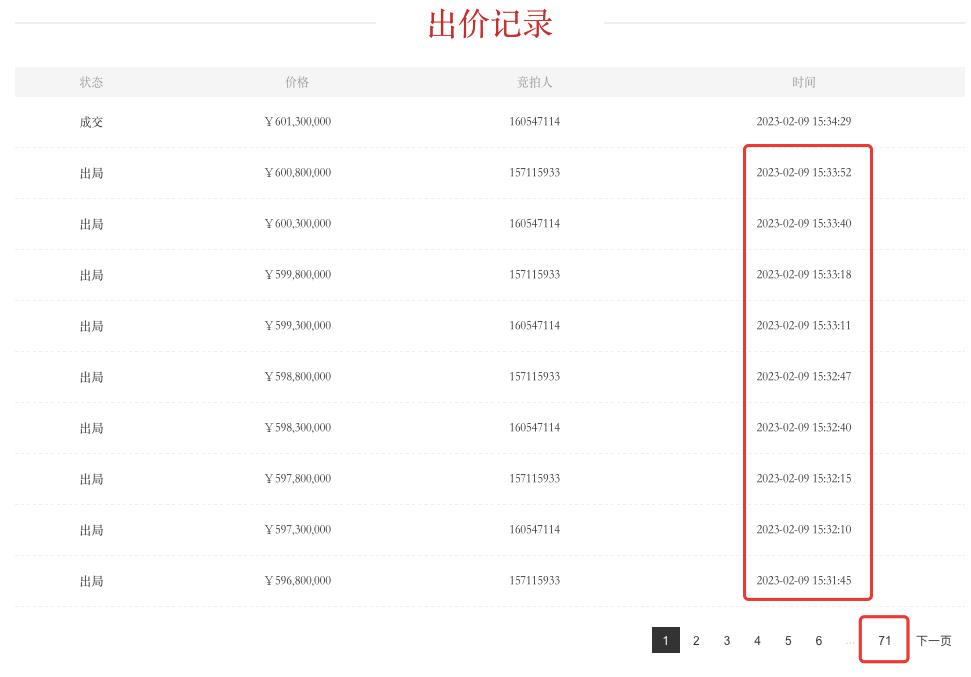
Task: Click the winning price Y601,300,000
Action: click(297, 121)
